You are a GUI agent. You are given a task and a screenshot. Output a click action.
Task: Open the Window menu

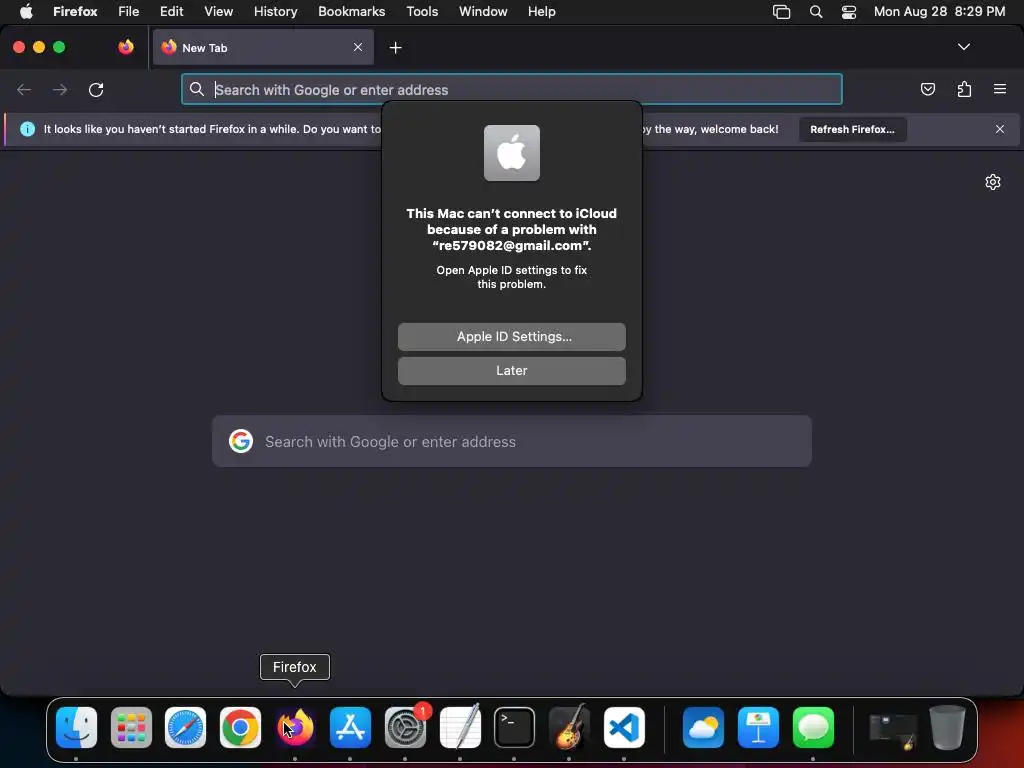click(483, 11)
